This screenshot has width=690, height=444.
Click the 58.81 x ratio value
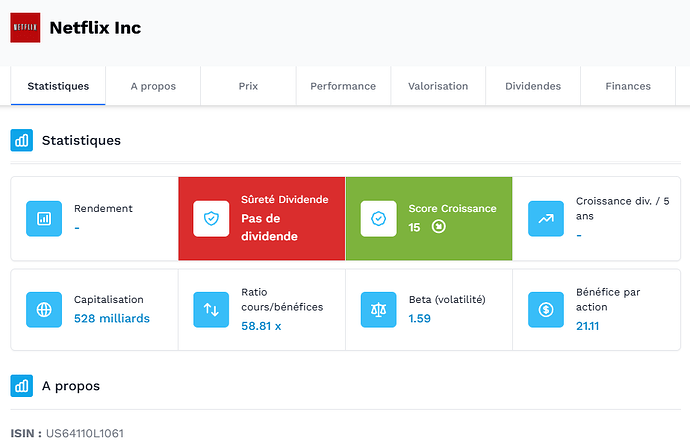click(x=261, y=326)
